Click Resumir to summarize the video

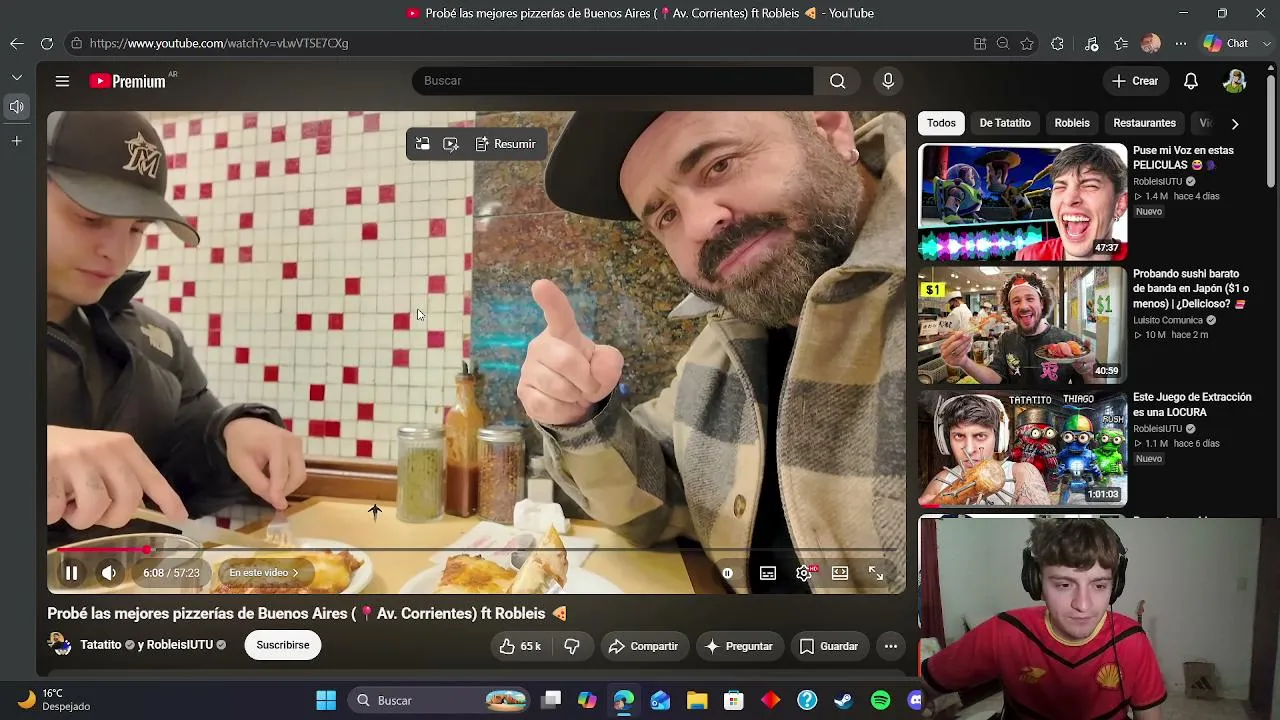tap(506, 144)
